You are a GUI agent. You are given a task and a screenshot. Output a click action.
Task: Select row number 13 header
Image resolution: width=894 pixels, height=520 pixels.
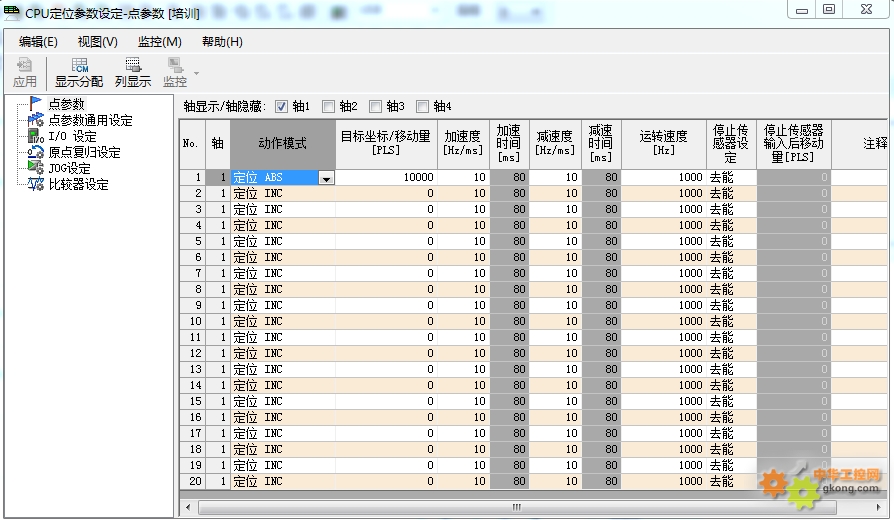192,369
